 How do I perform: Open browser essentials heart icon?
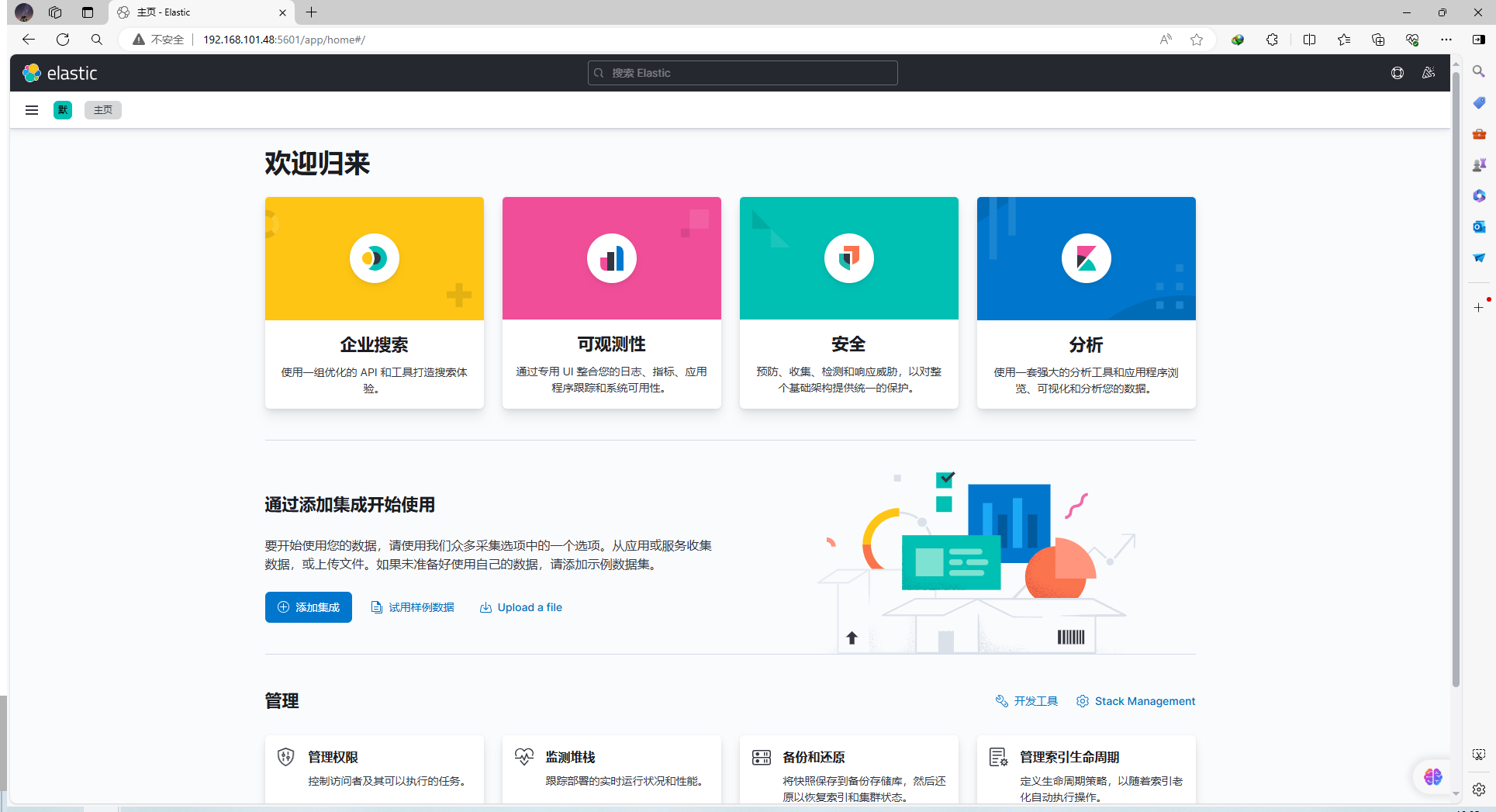(1412, 40)
